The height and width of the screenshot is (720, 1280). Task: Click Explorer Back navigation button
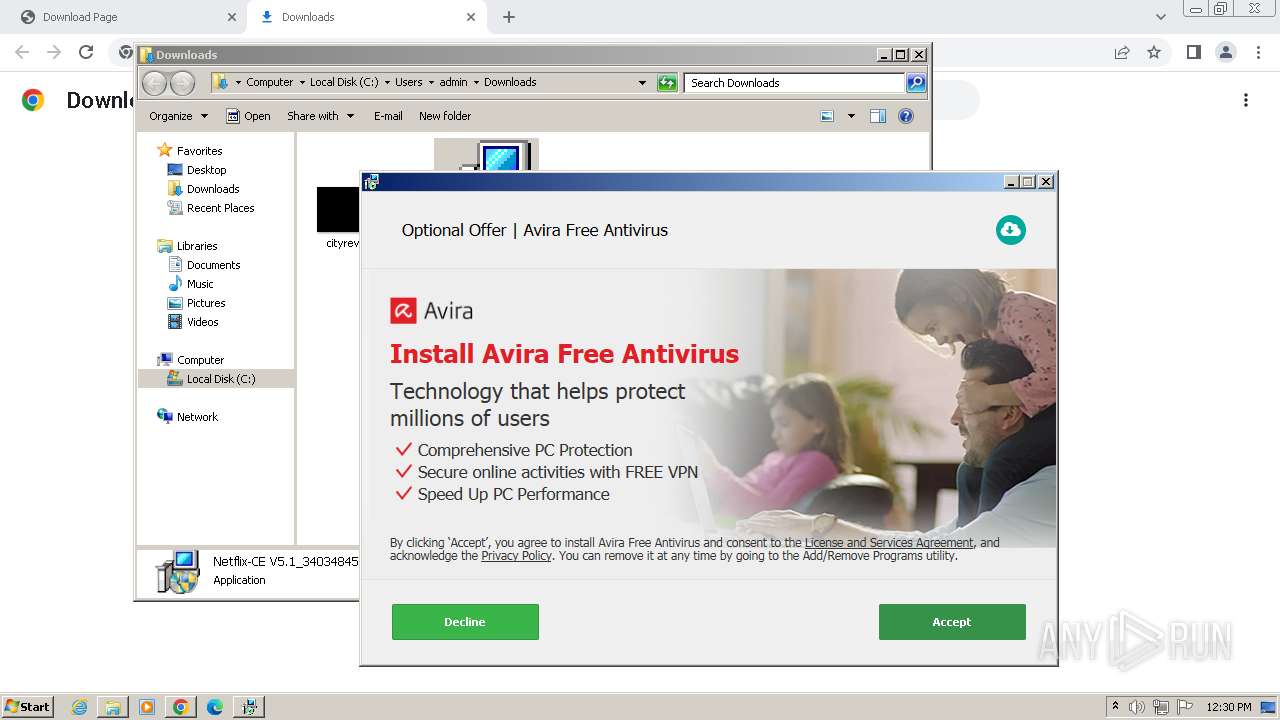(154, 83)
